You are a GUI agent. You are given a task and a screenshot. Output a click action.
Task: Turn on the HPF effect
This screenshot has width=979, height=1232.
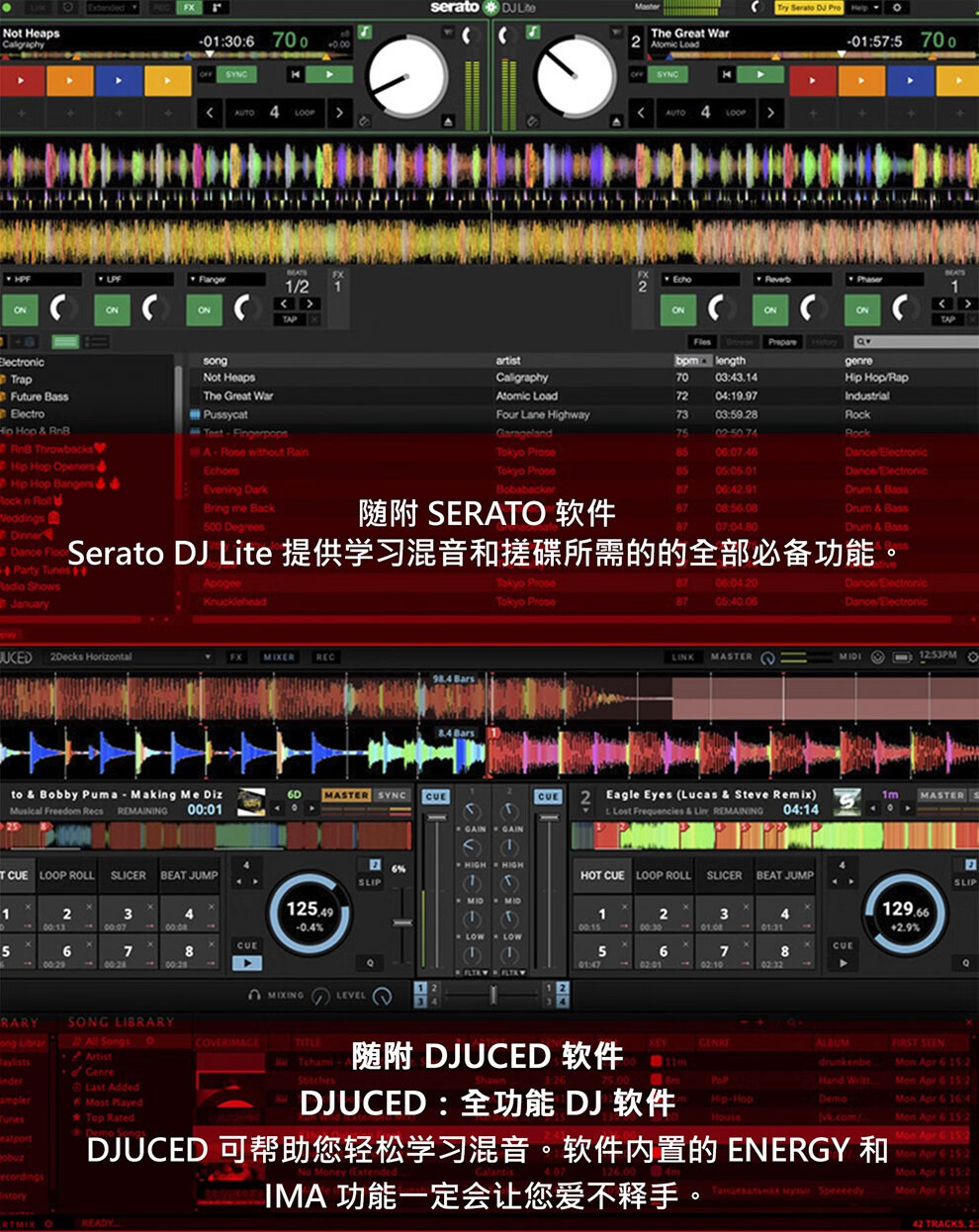click(20, 310)
